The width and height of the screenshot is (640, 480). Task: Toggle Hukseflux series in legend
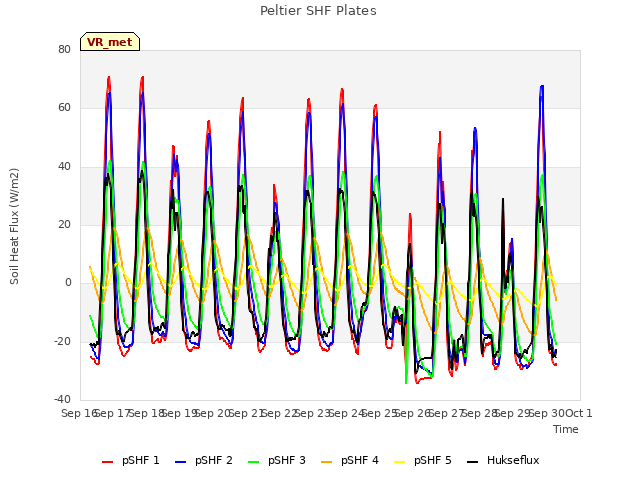click(503, 460)
